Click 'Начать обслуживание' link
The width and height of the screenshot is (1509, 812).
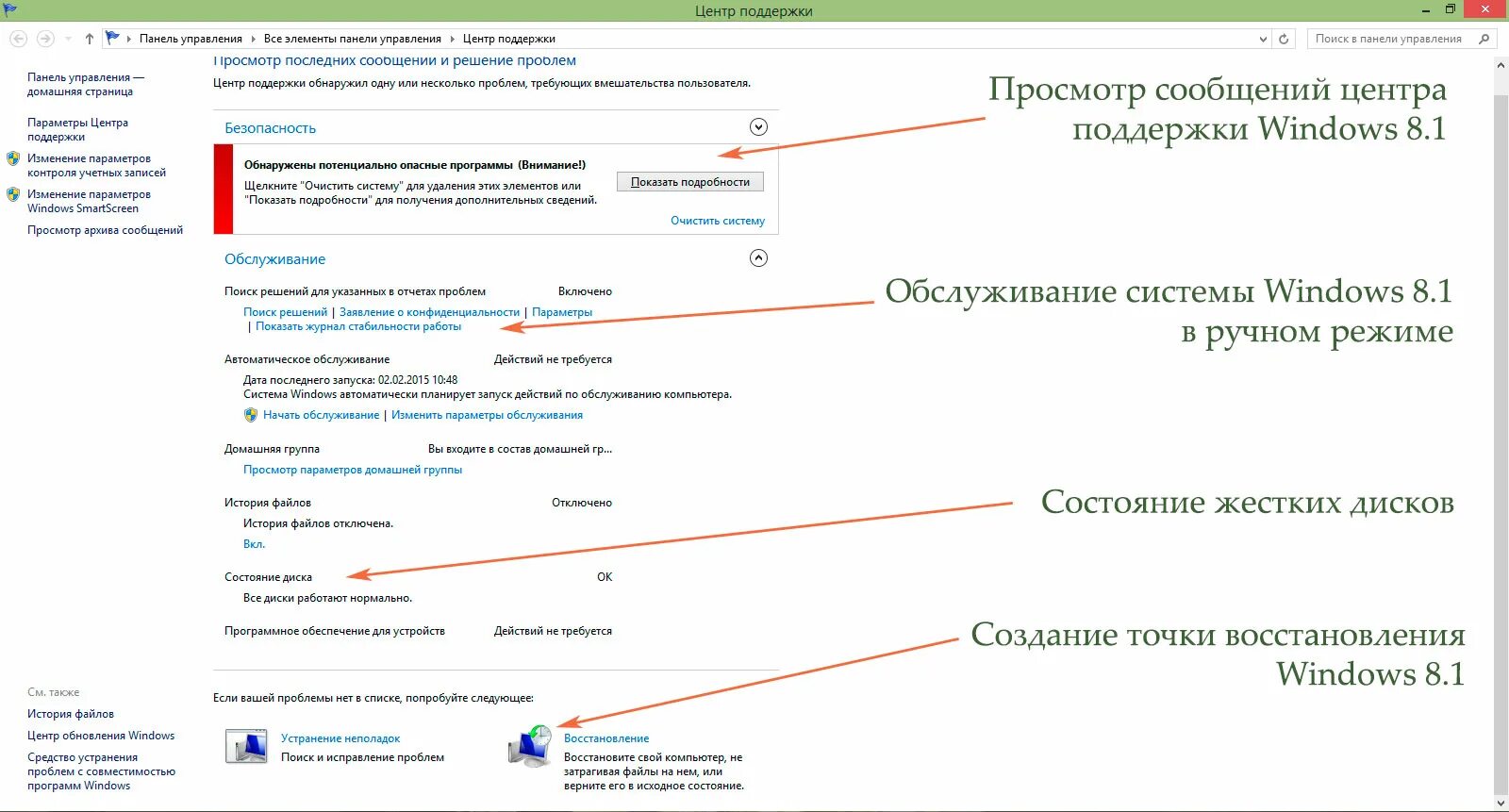click(x=321, y=415)
